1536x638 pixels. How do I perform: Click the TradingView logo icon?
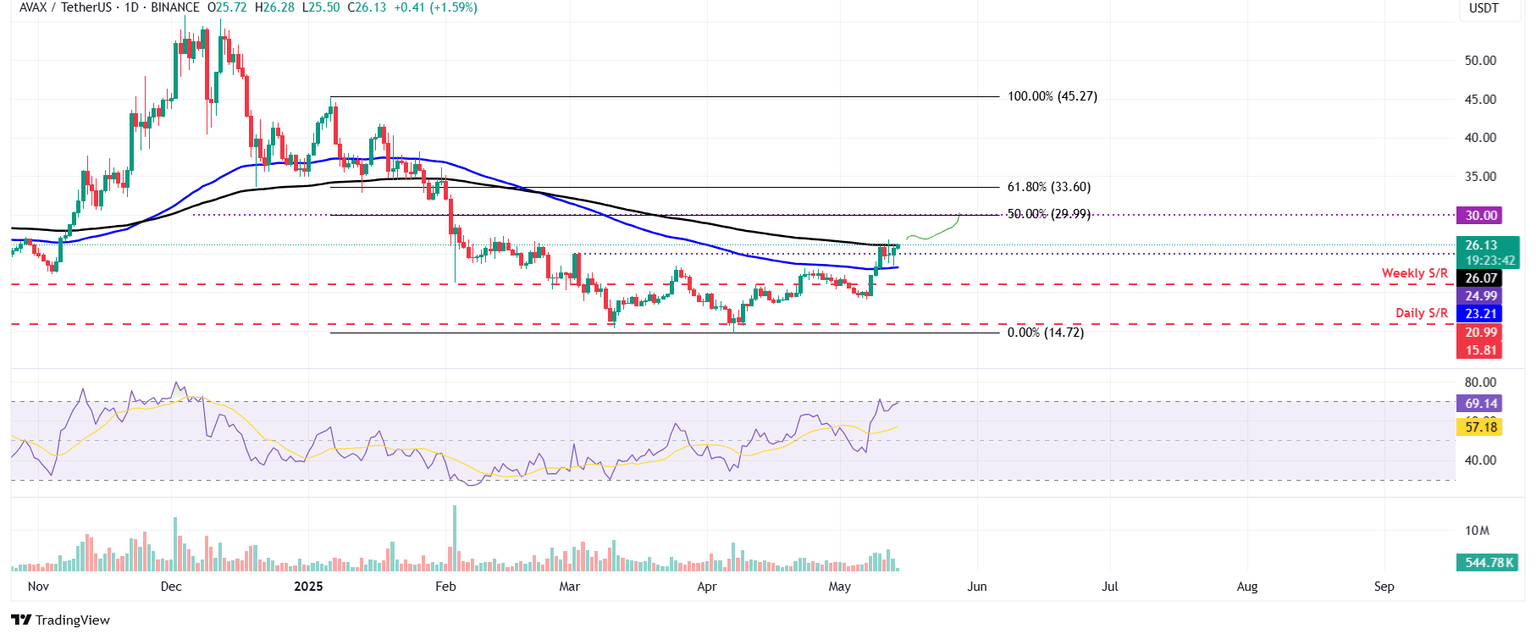point(21,620)
